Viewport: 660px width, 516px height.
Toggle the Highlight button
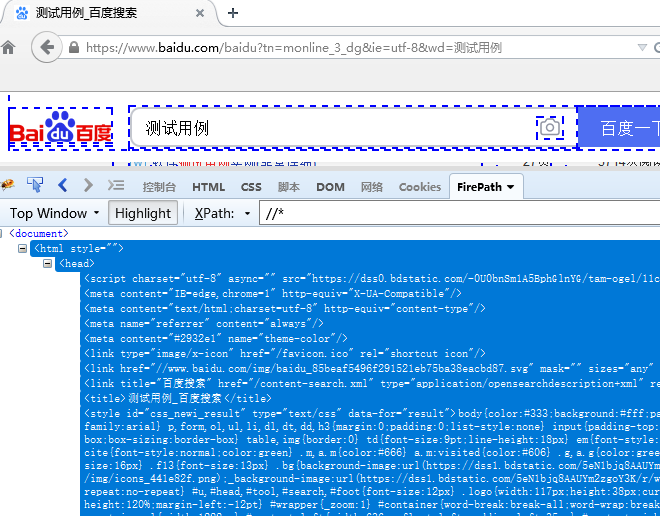(143, 213)
